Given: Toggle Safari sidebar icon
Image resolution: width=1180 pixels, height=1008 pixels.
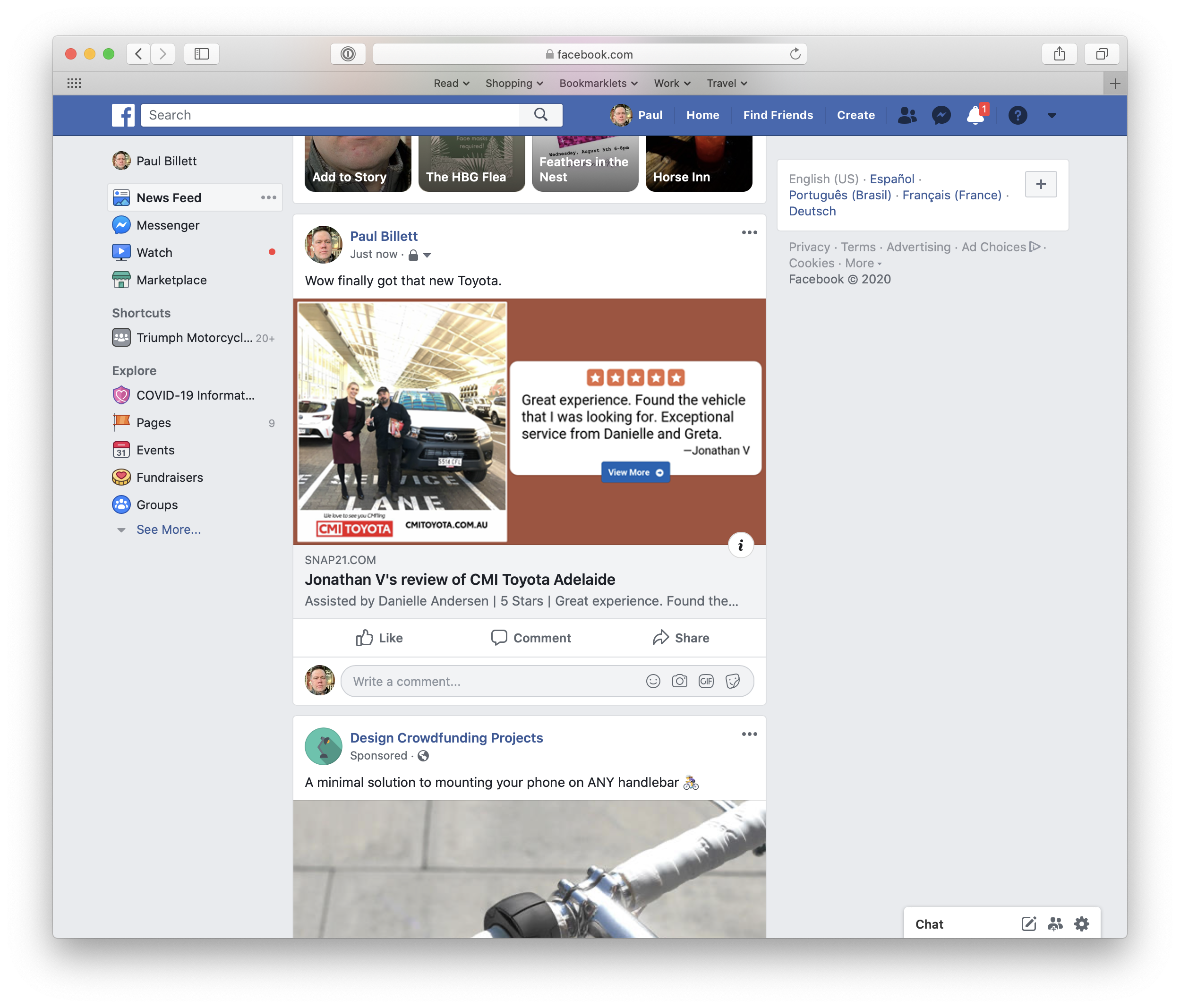Looking at the screenshot, I should [x=202, y=54].
